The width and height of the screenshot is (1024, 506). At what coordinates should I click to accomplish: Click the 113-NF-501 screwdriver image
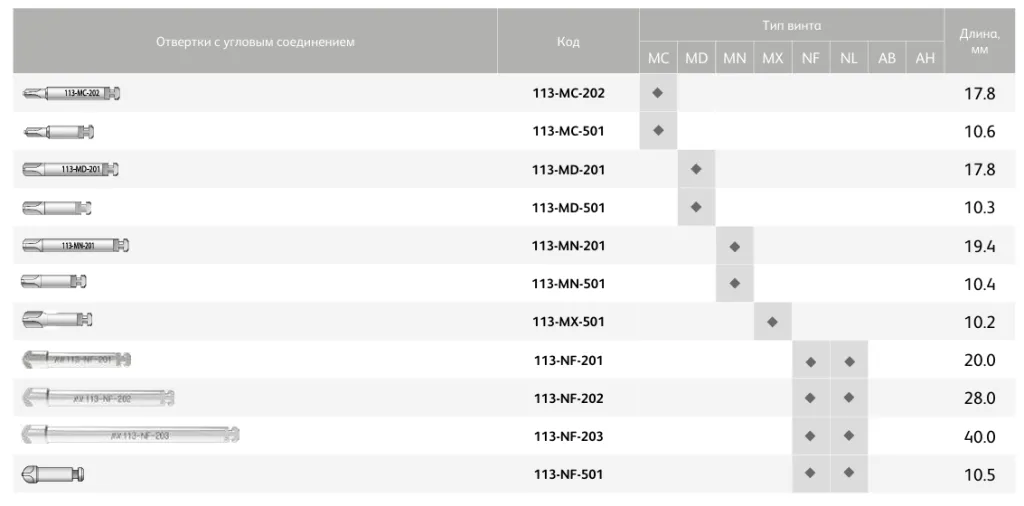coord(52,475)
